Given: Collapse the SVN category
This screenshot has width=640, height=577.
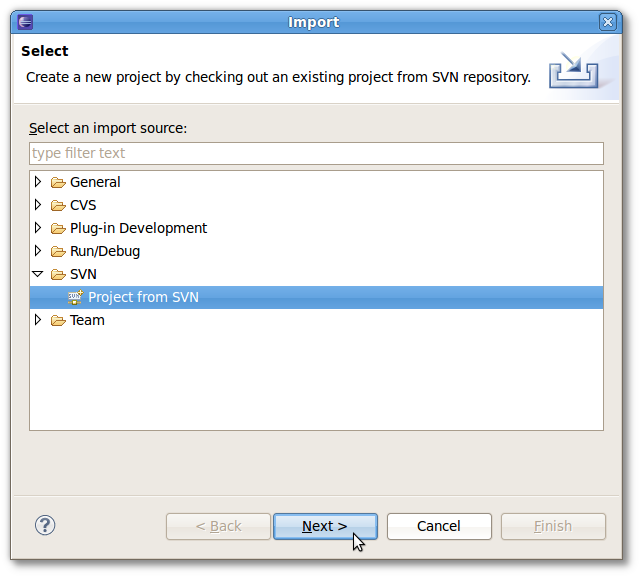Looking at the screenshot, I should 38,274.
